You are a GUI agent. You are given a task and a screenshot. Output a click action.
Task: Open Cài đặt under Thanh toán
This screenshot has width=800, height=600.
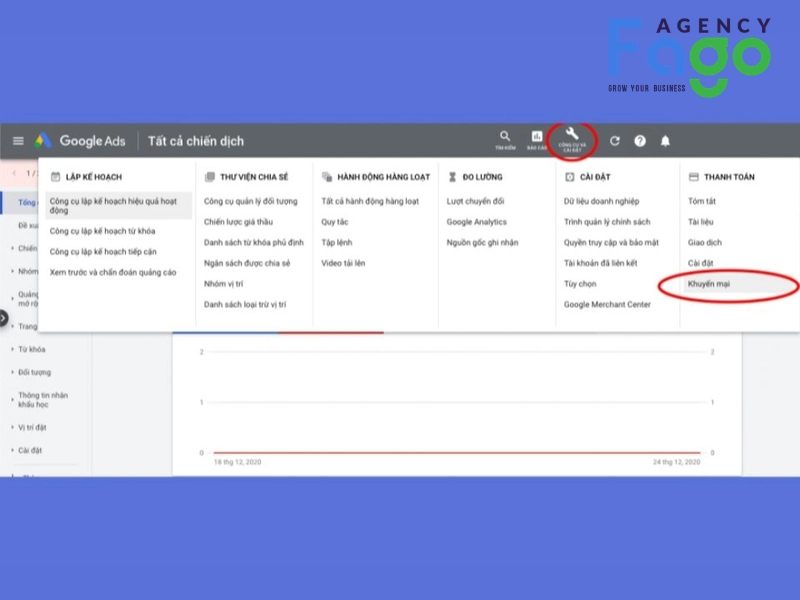coord(701,263)
